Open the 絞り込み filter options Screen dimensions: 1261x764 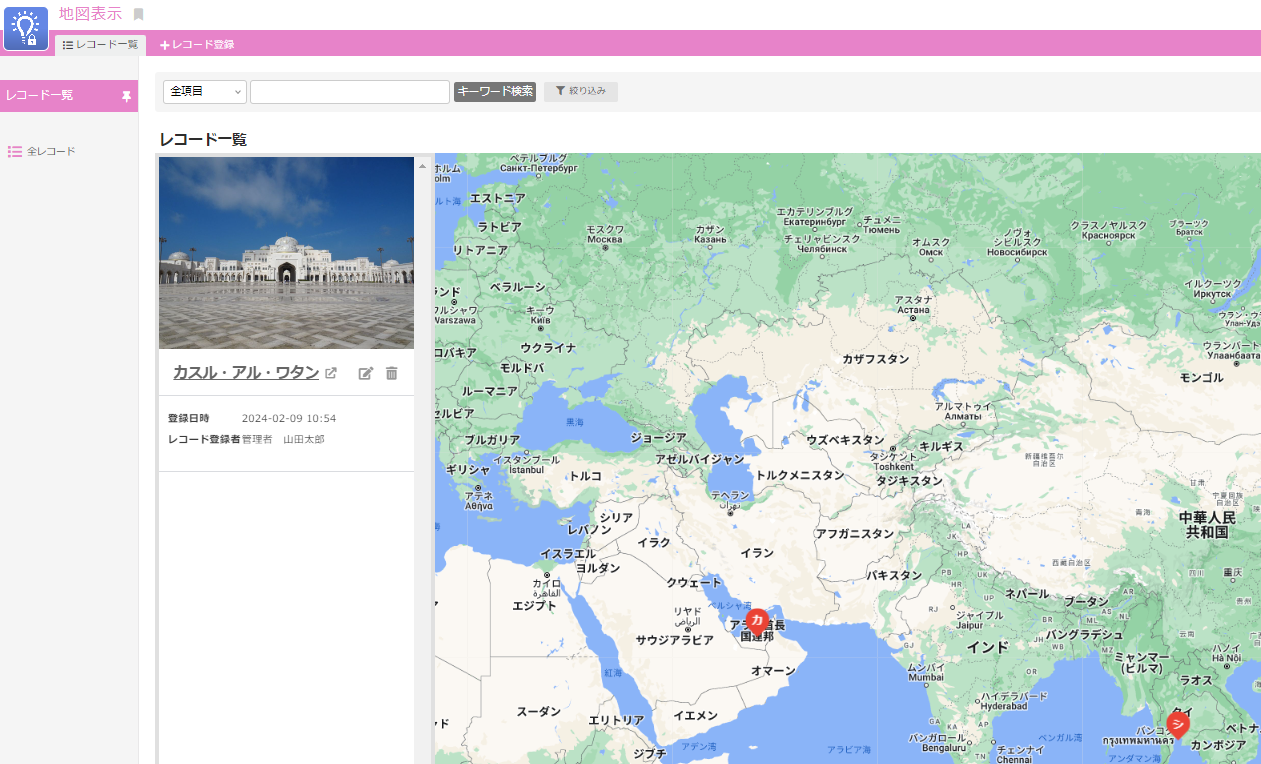[580, 92]
